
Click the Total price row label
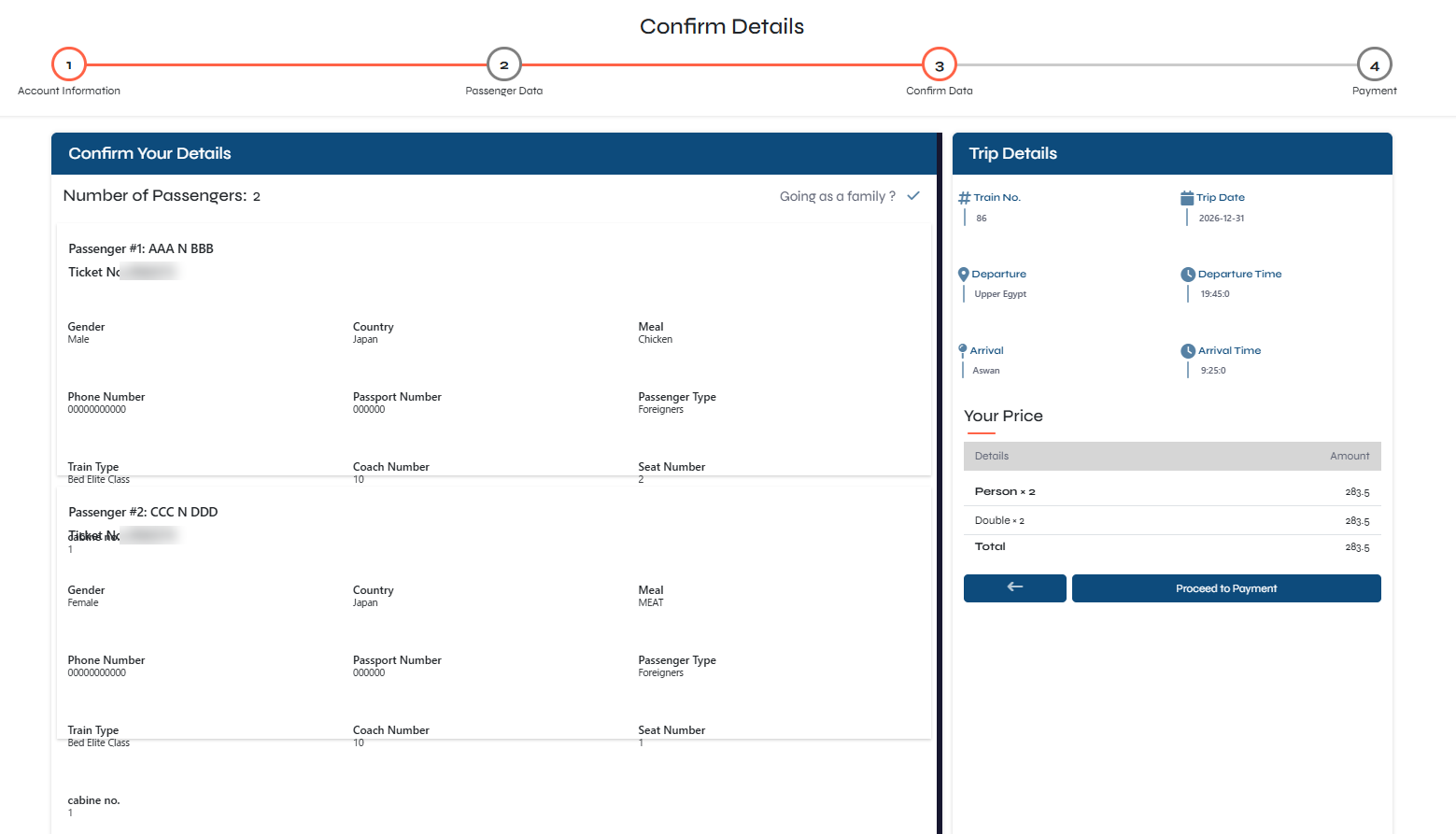(990, 547)
